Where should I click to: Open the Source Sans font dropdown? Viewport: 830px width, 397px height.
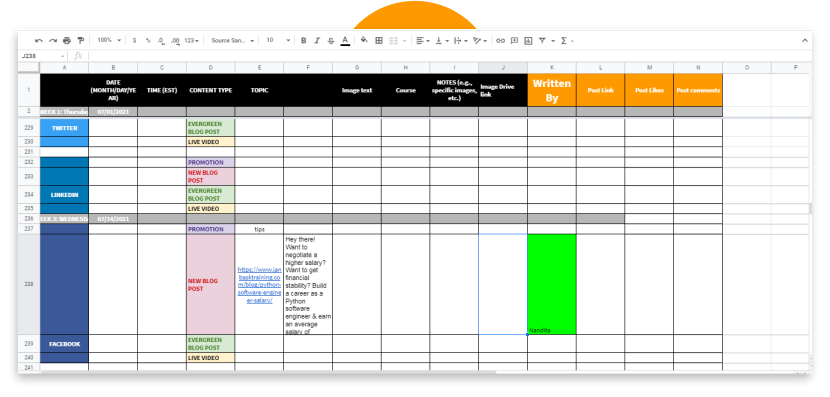(232, 40)
